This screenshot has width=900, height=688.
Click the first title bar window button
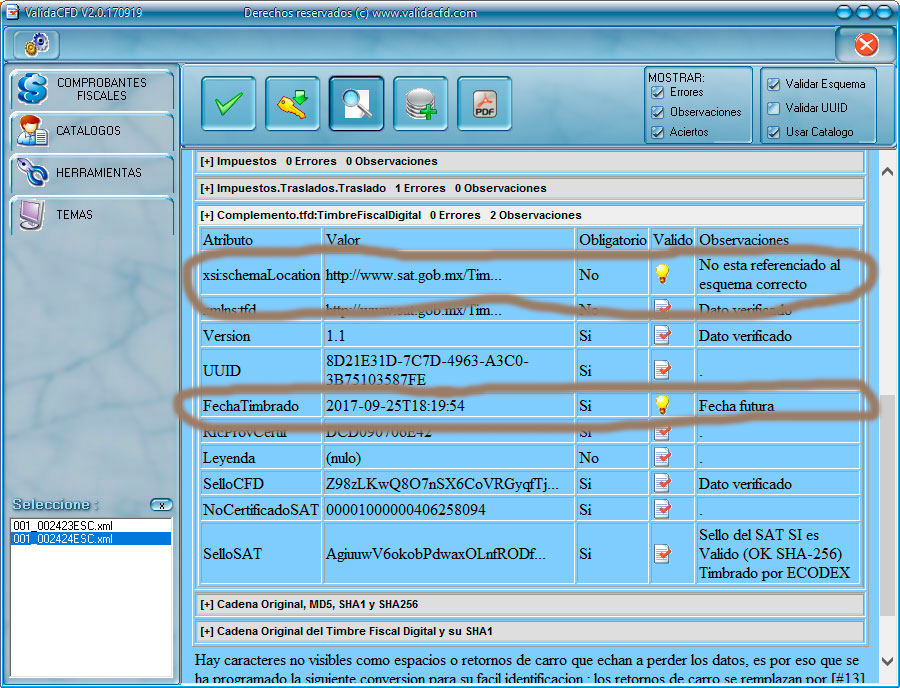[844, 11]
